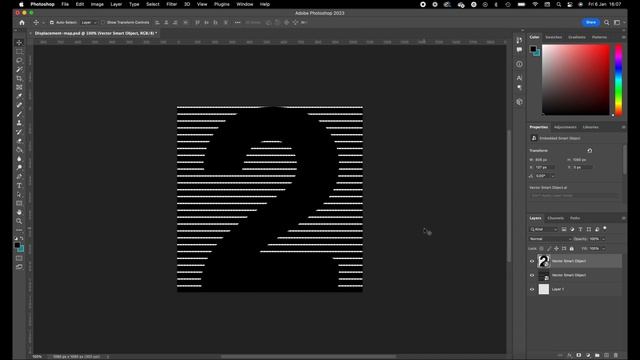
Task: Select the Frame tool
Action: tap(19, 87)
